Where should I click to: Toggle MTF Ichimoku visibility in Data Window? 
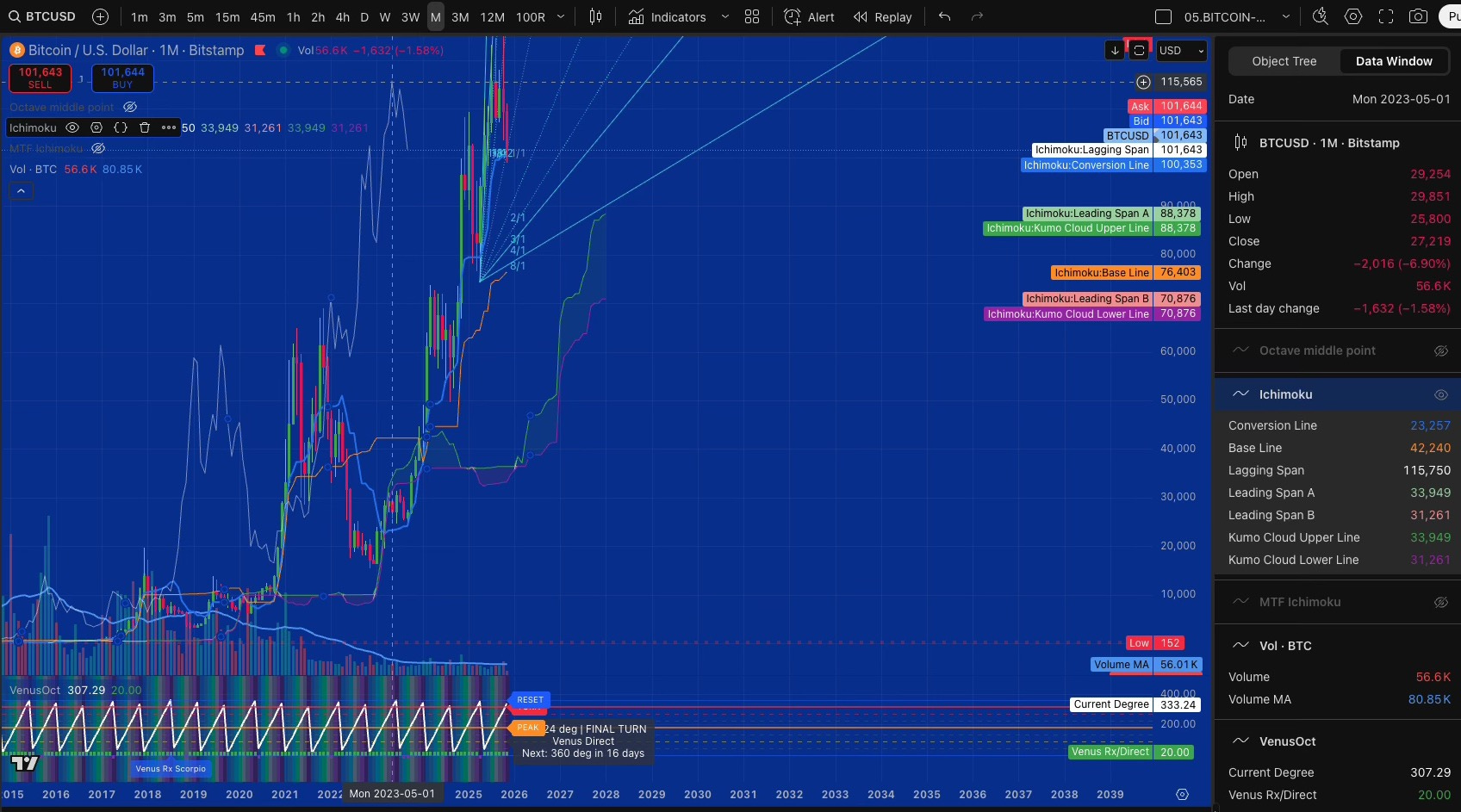coord(1440,602)
